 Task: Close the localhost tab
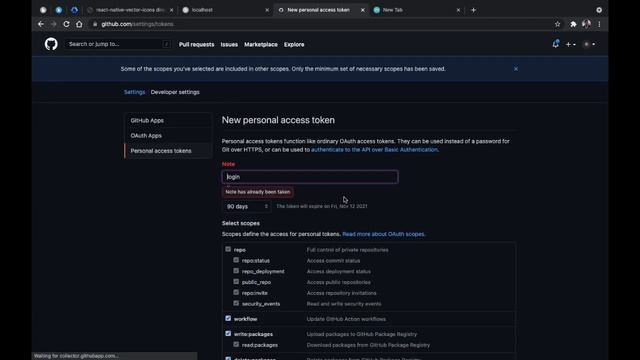tap(267, 10)
